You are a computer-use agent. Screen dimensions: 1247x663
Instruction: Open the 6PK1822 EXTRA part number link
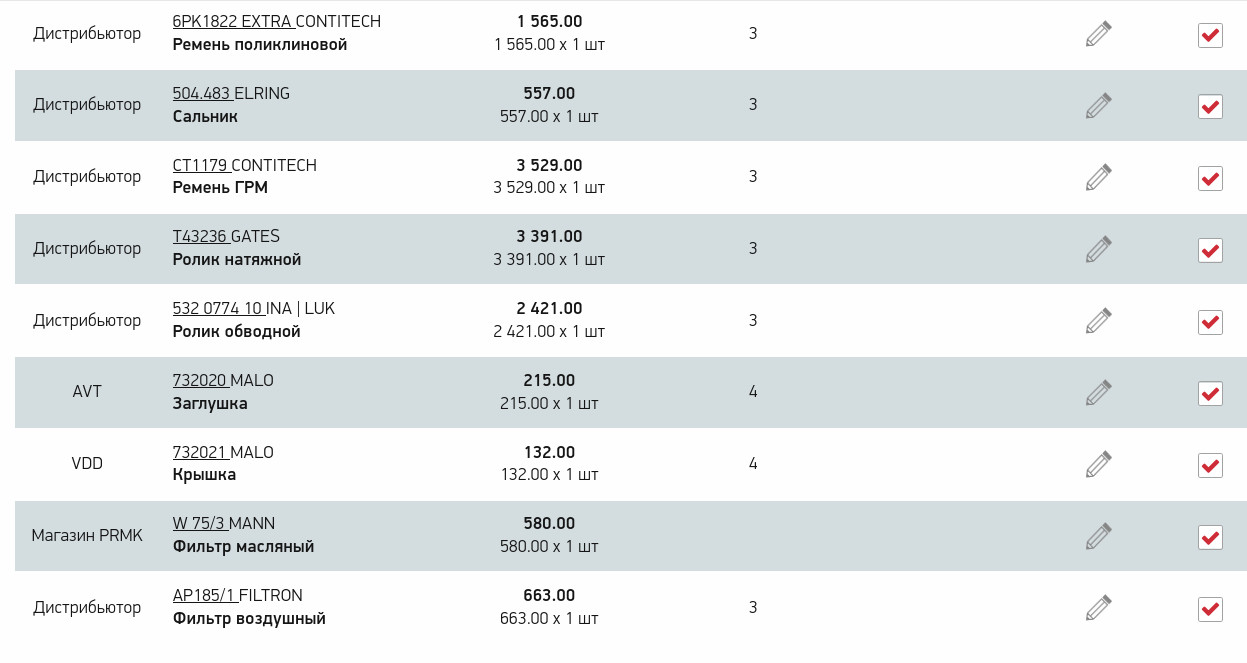pyautogui.click(x=232, y=22)
